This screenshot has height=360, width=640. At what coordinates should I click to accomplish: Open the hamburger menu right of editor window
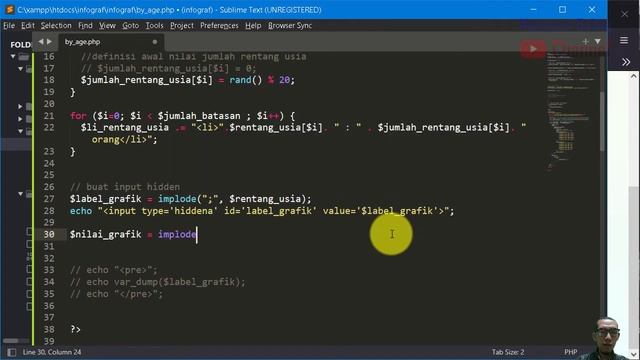click(624, 40)
